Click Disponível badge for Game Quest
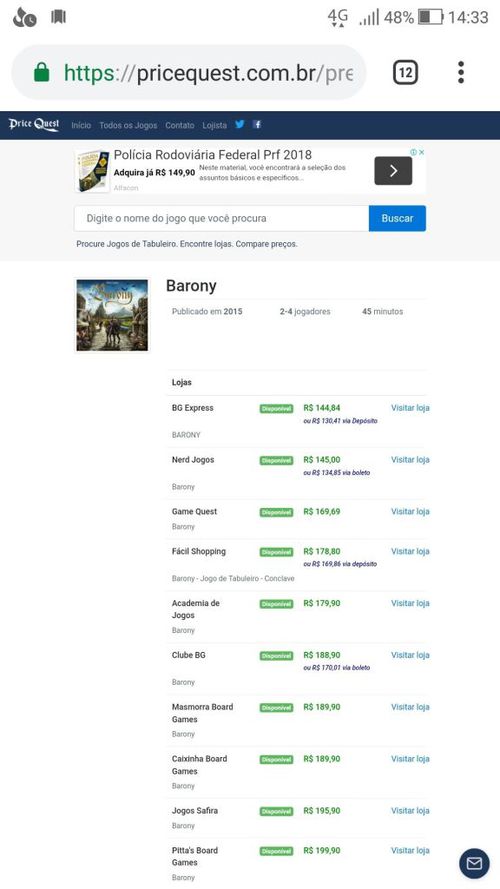 (277, 512)
